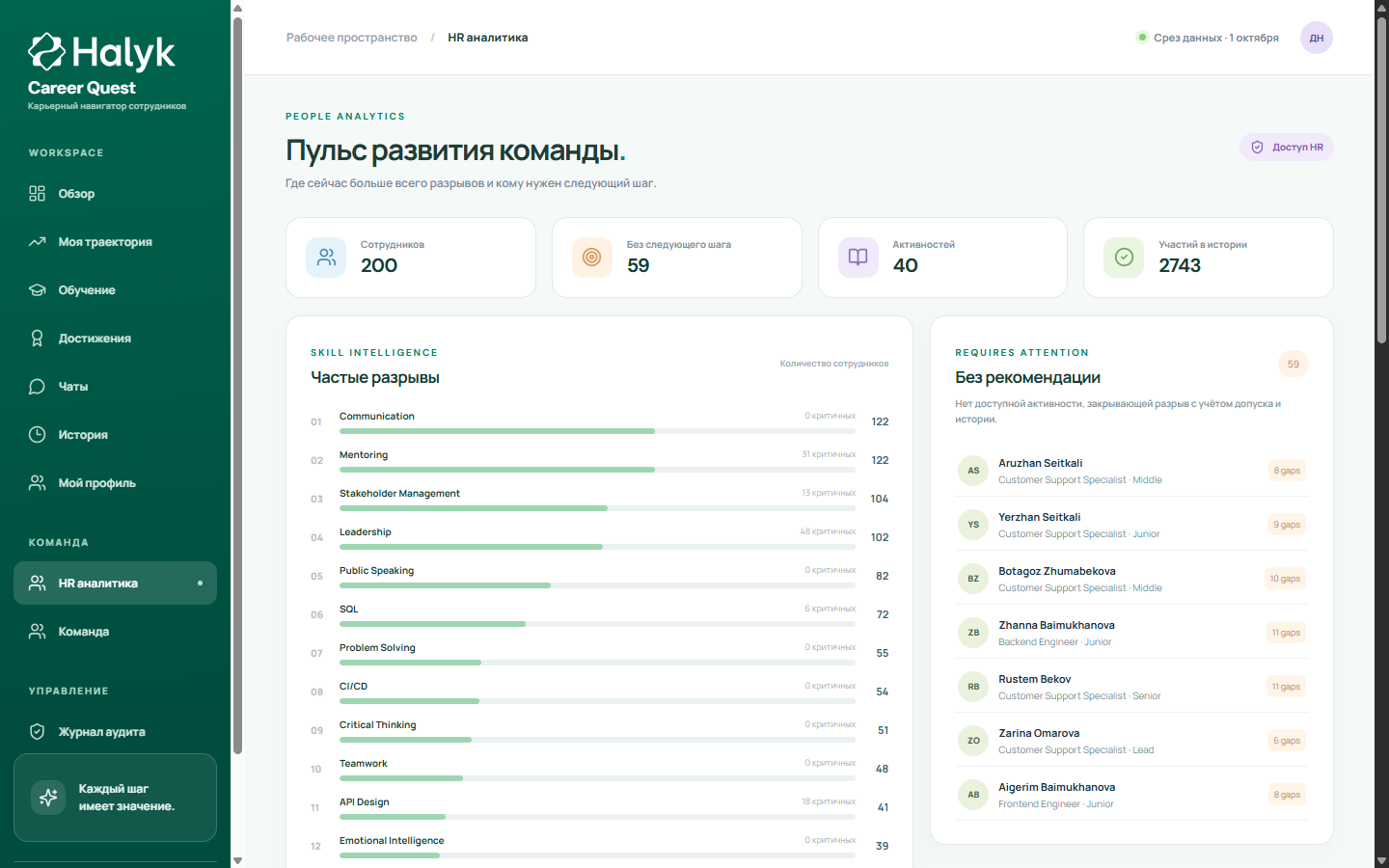Select Critical Thinking skill label
The width and height of the screenshot is (1389, 868).
[378, 725]
